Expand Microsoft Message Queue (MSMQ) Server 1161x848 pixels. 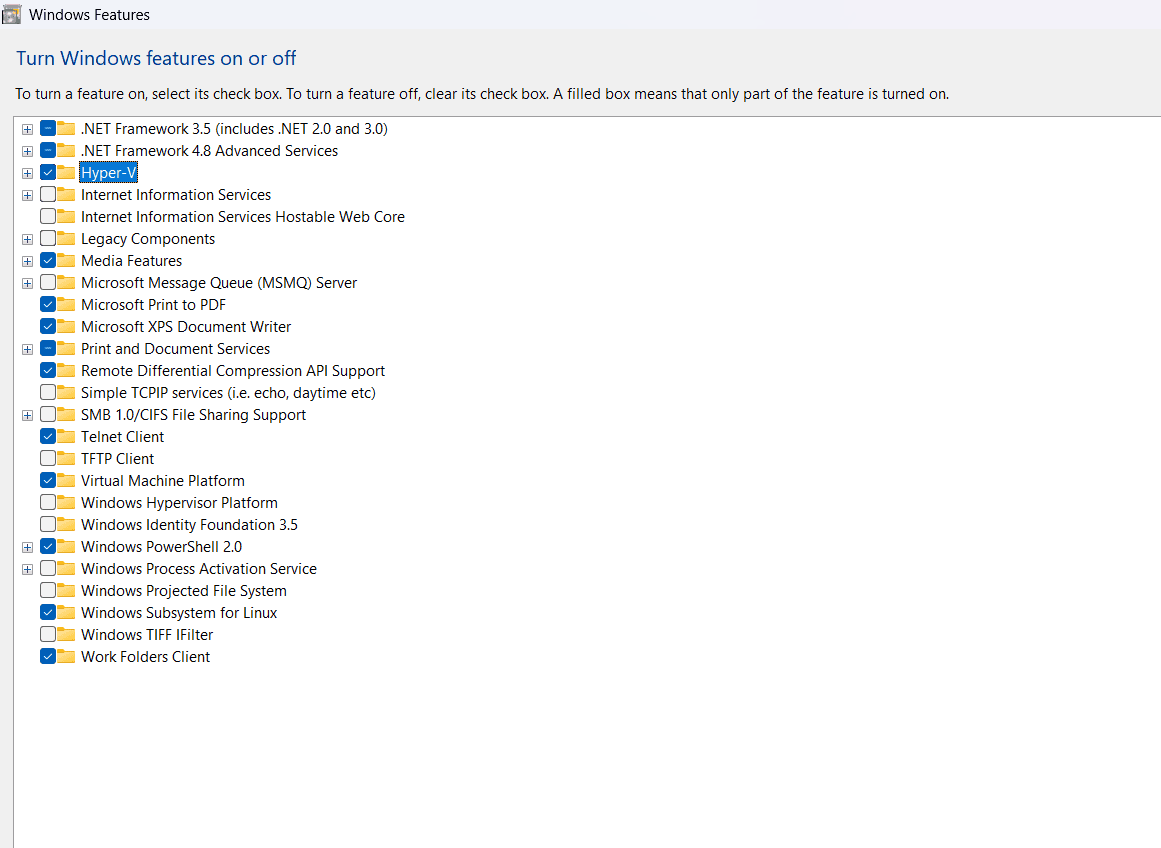27,284
